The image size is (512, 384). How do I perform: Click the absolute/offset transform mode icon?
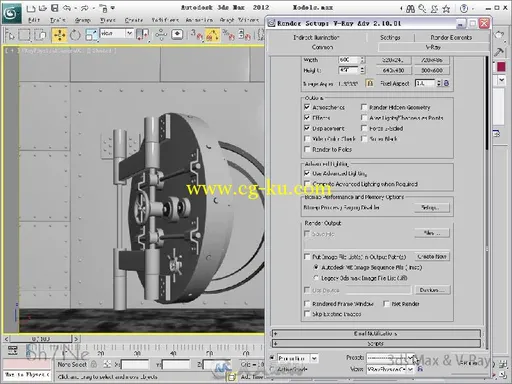(107, 364)
